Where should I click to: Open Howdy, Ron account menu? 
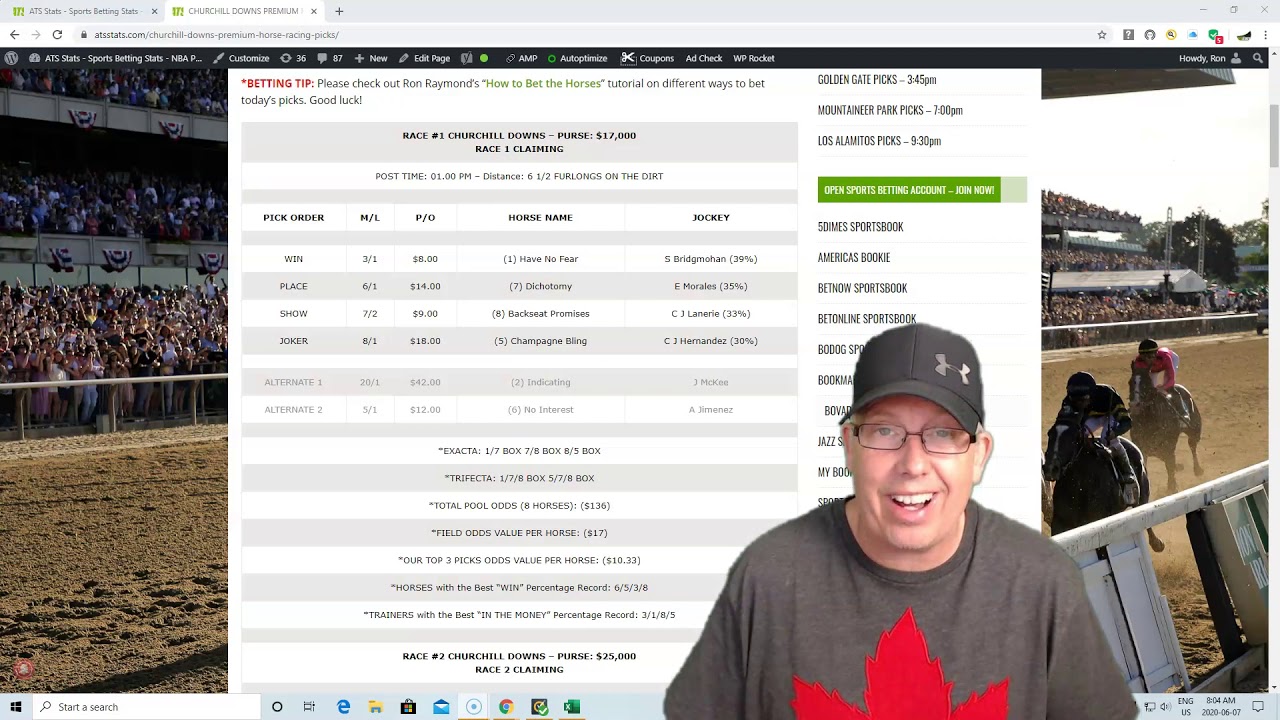click(x=1210, y=58)
